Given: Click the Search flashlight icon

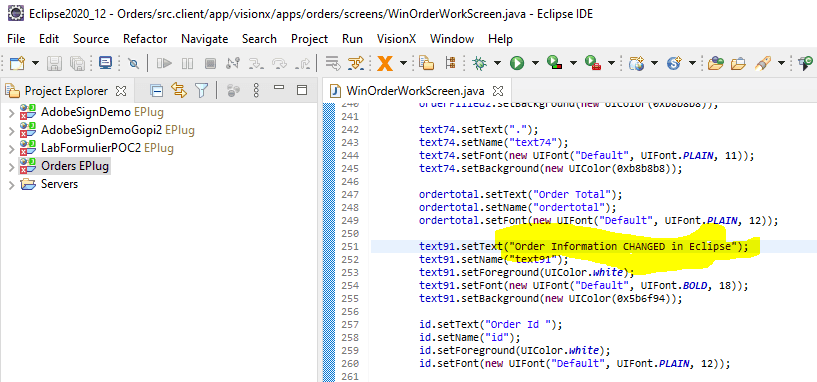Looking at the screenshot, I should pyautogui.click(x=763, y=63).
